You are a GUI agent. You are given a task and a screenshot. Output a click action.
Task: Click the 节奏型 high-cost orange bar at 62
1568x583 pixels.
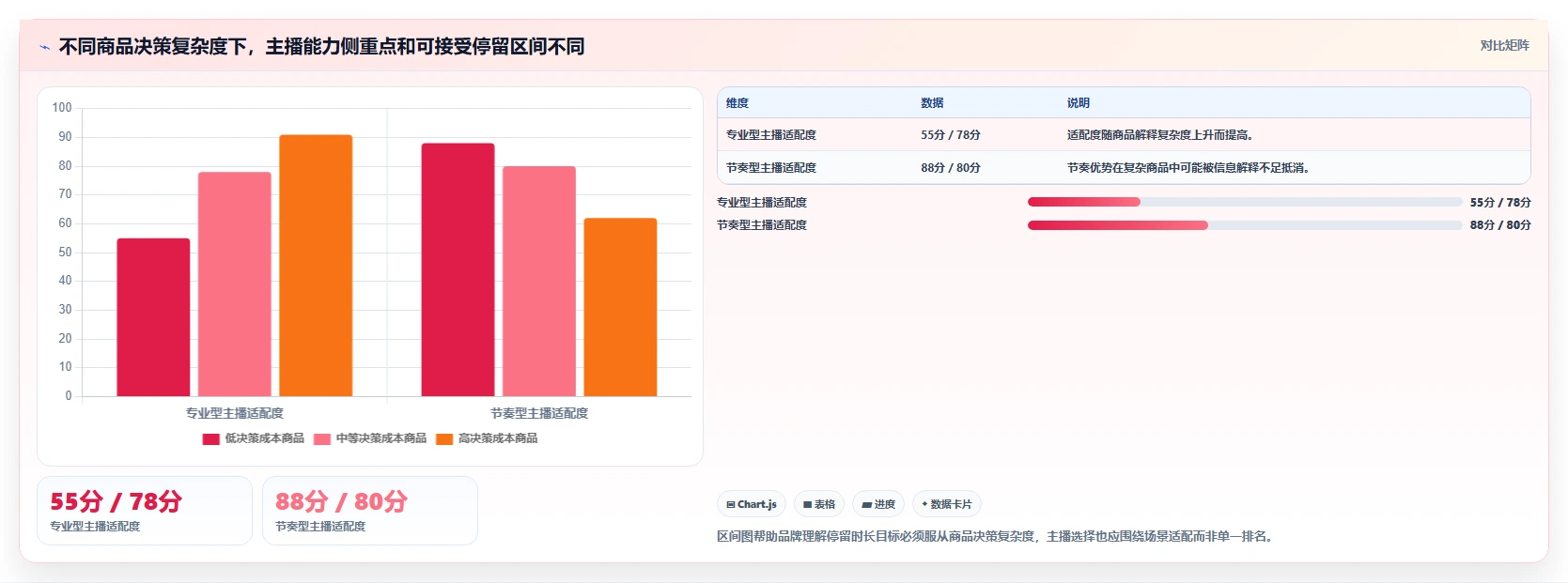620,307
